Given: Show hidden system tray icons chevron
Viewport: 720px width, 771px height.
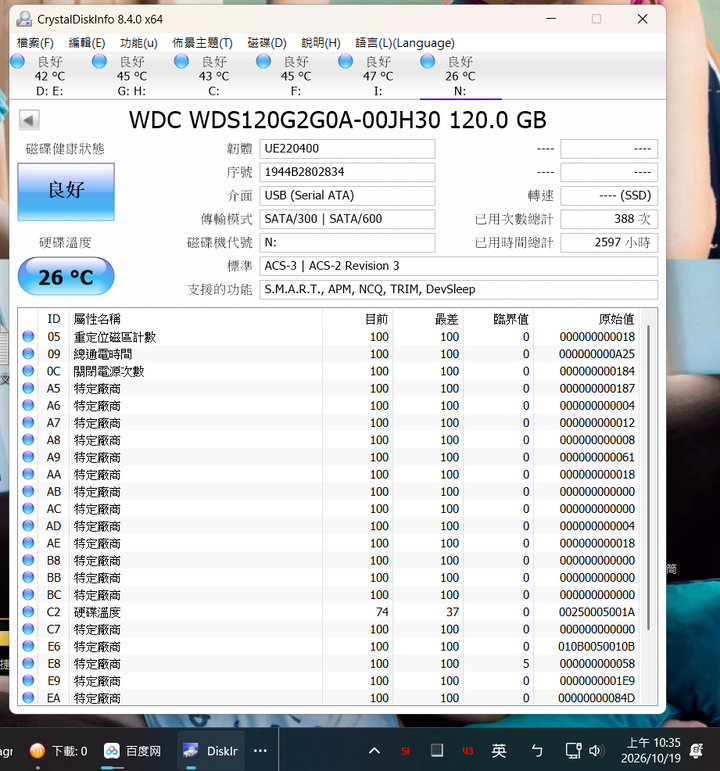Looking at the screenshot, I should pyautogui.click(x=374, y=751).
